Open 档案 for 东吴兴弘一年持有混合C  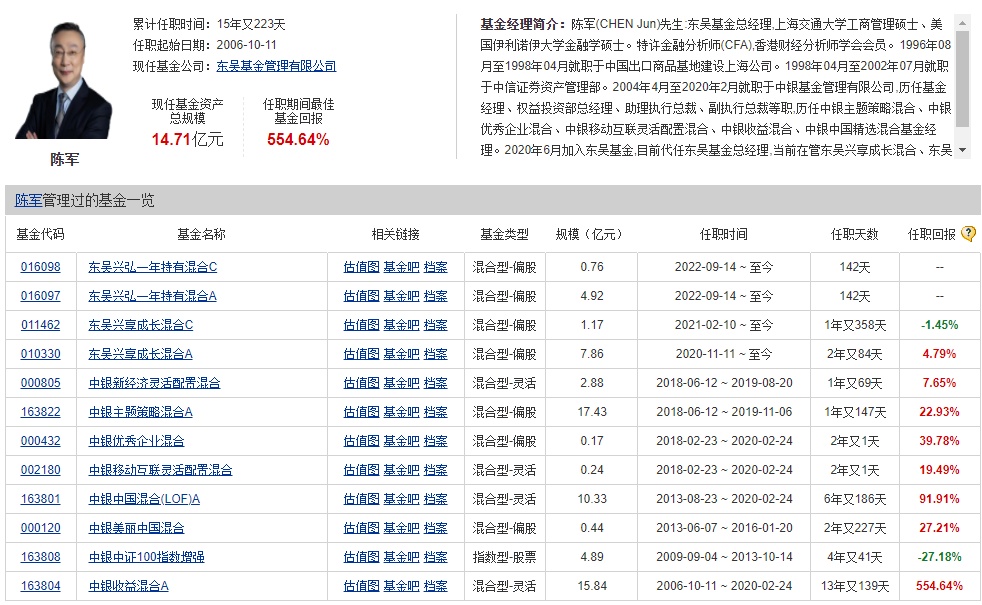(x=435, y=267)
